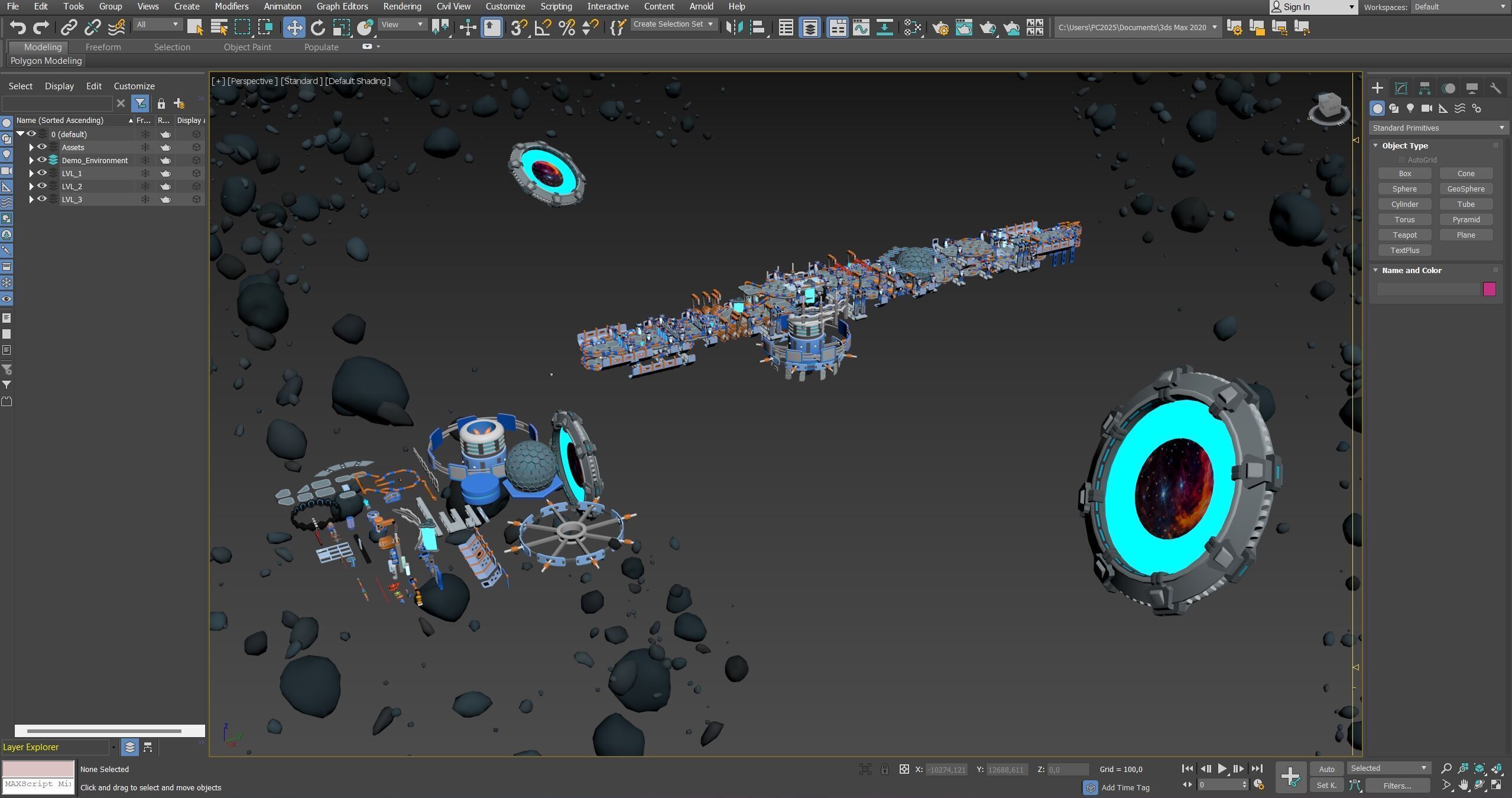The width and height of the screenshot is (1512, 798).
Task: Switch to the Freeform ribbon tab
Action: tap(103, 47)
